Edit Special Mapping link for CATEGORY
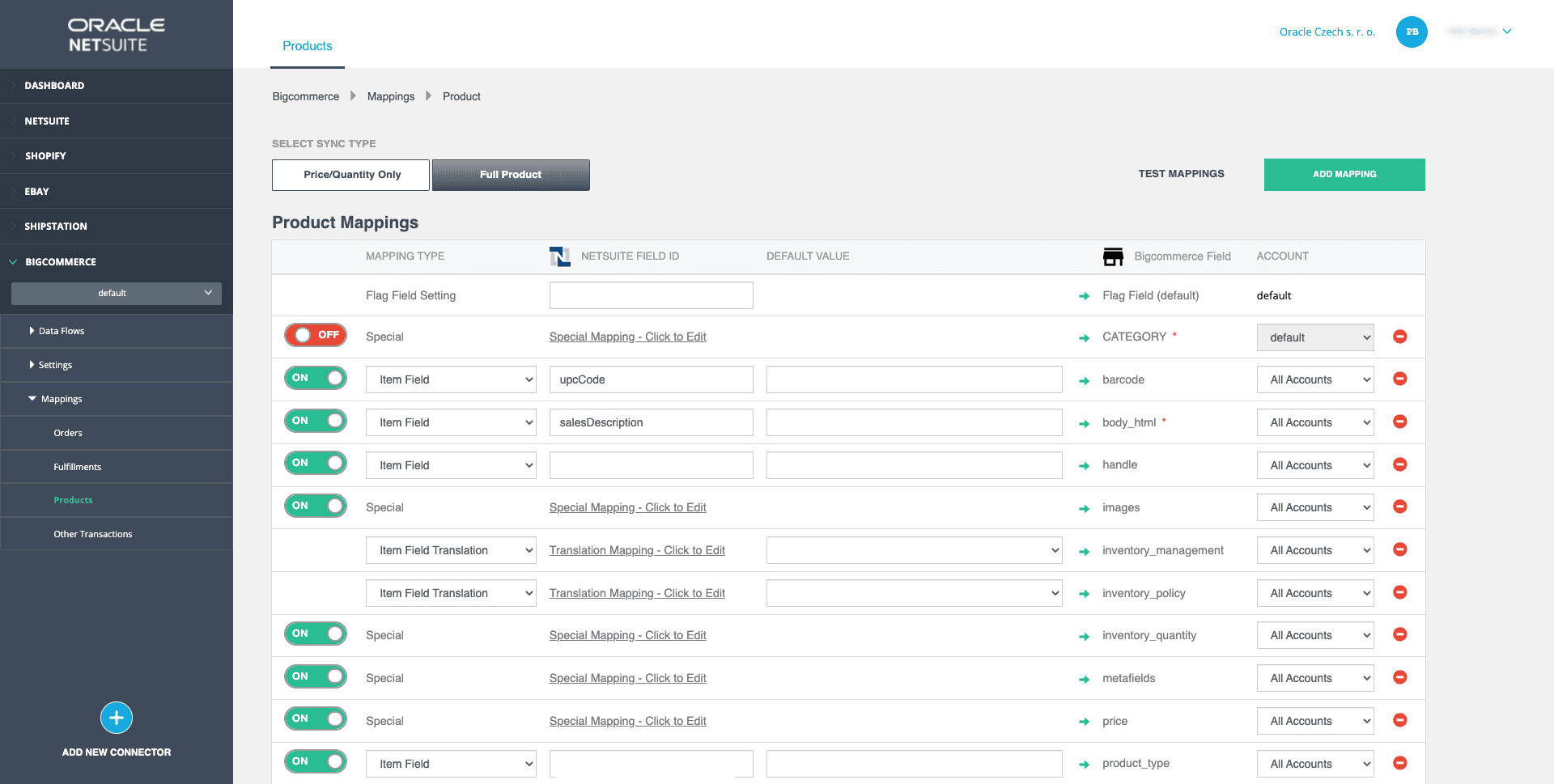Viewport: 1554px width, 784px height. tap(628, 337)
